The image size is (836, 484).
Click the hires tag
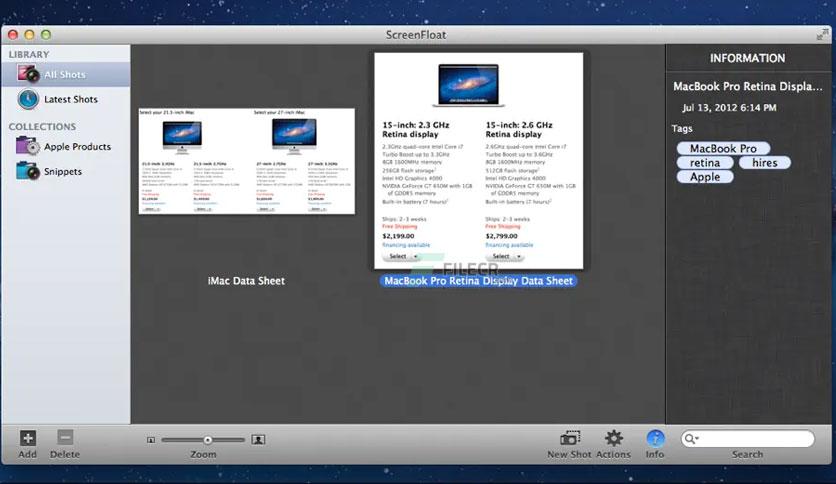(765, 163)
